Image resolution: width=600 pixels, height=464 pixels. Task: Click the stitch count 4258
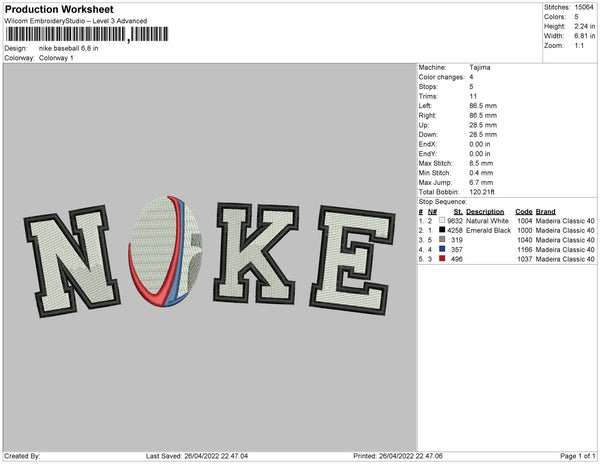click(x=455, y=230)
